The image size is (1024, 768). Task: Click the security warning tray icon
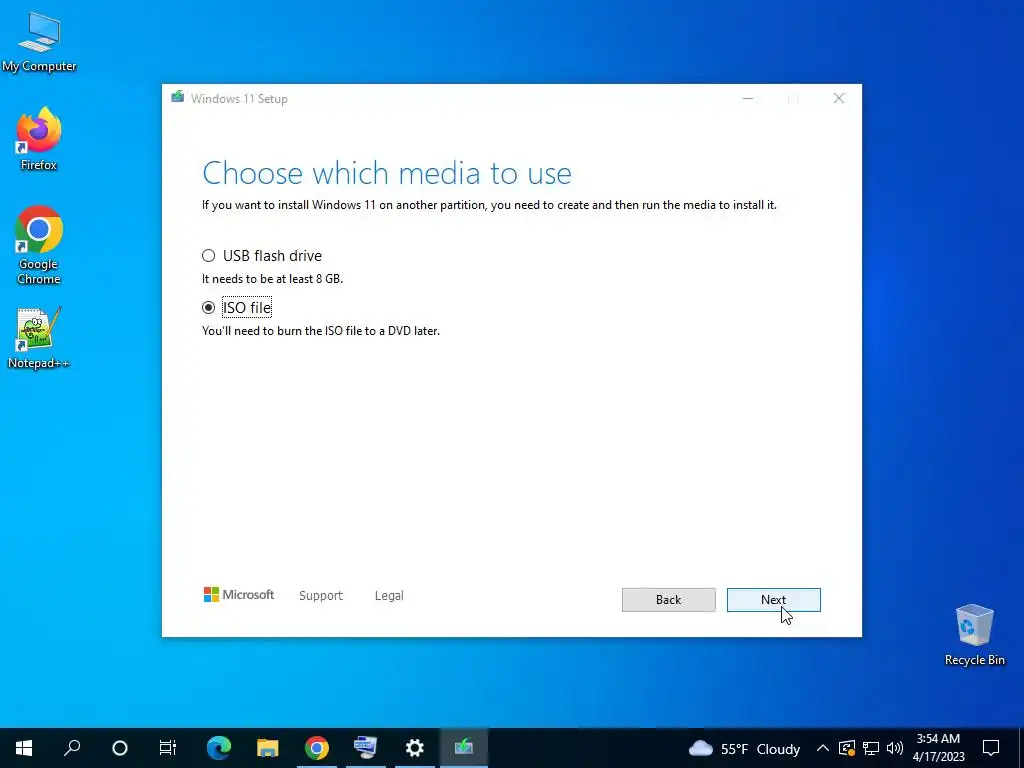pyautogui.click(x=846, y=748)
